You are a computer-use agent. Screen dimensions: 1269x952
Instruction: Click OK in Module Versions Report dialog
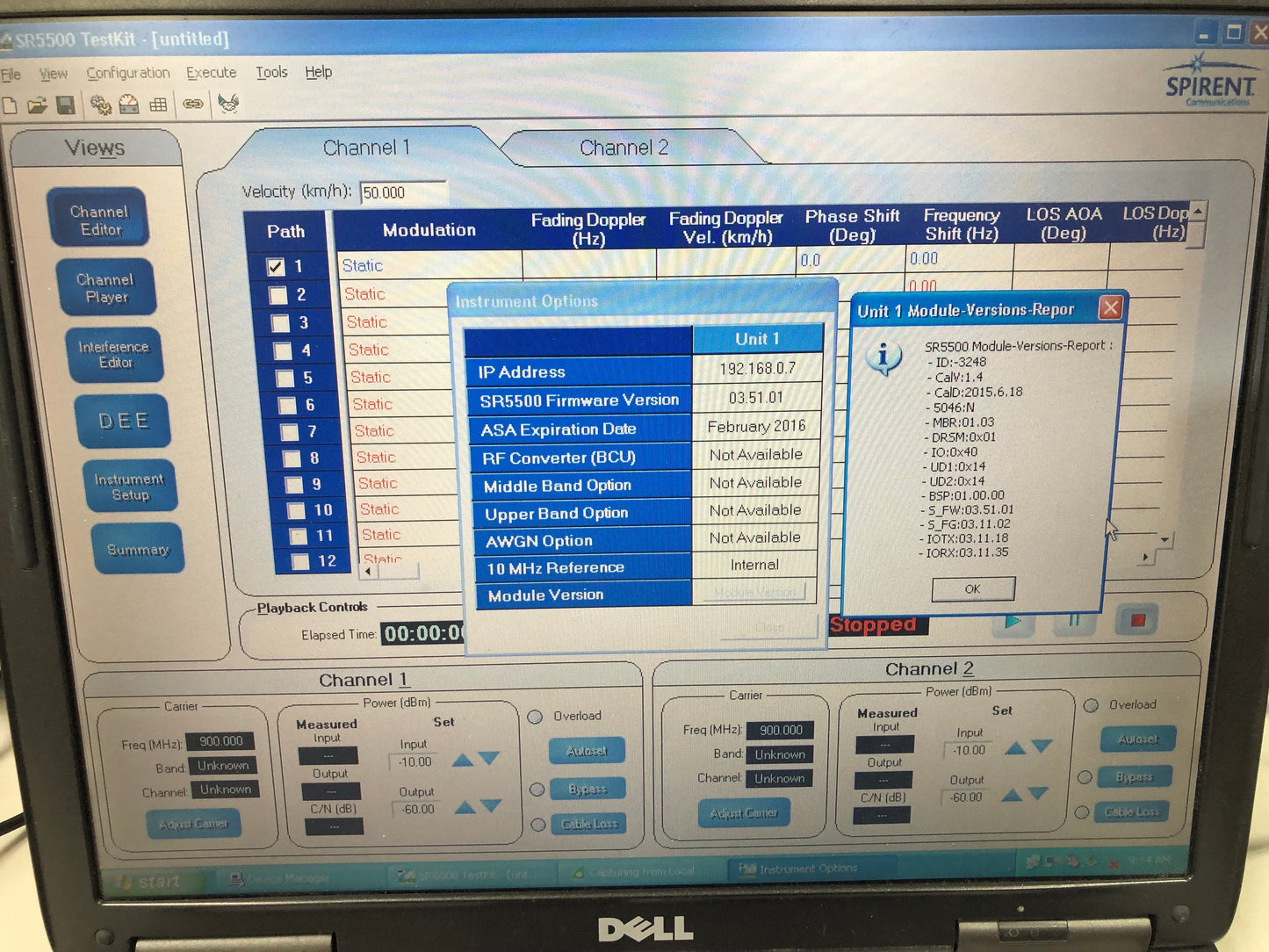click(x=972, y=588)
